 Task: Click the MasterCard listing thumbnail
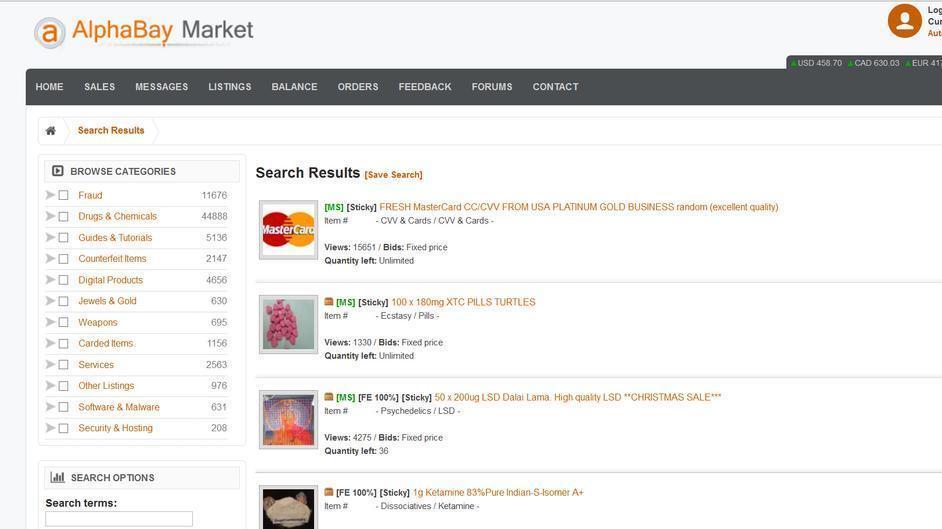point(288,230)
